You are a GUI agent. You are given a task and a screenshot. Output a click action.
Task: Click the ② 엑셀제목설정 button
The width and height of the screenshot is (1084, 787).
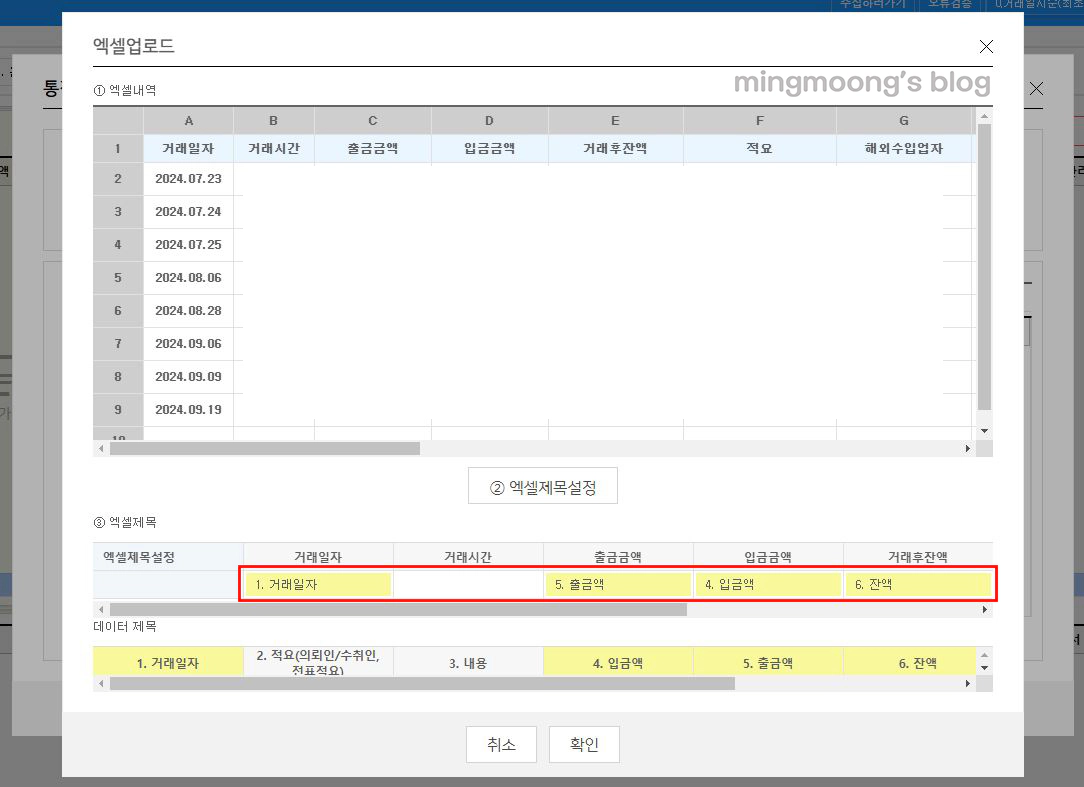[543, 485]
